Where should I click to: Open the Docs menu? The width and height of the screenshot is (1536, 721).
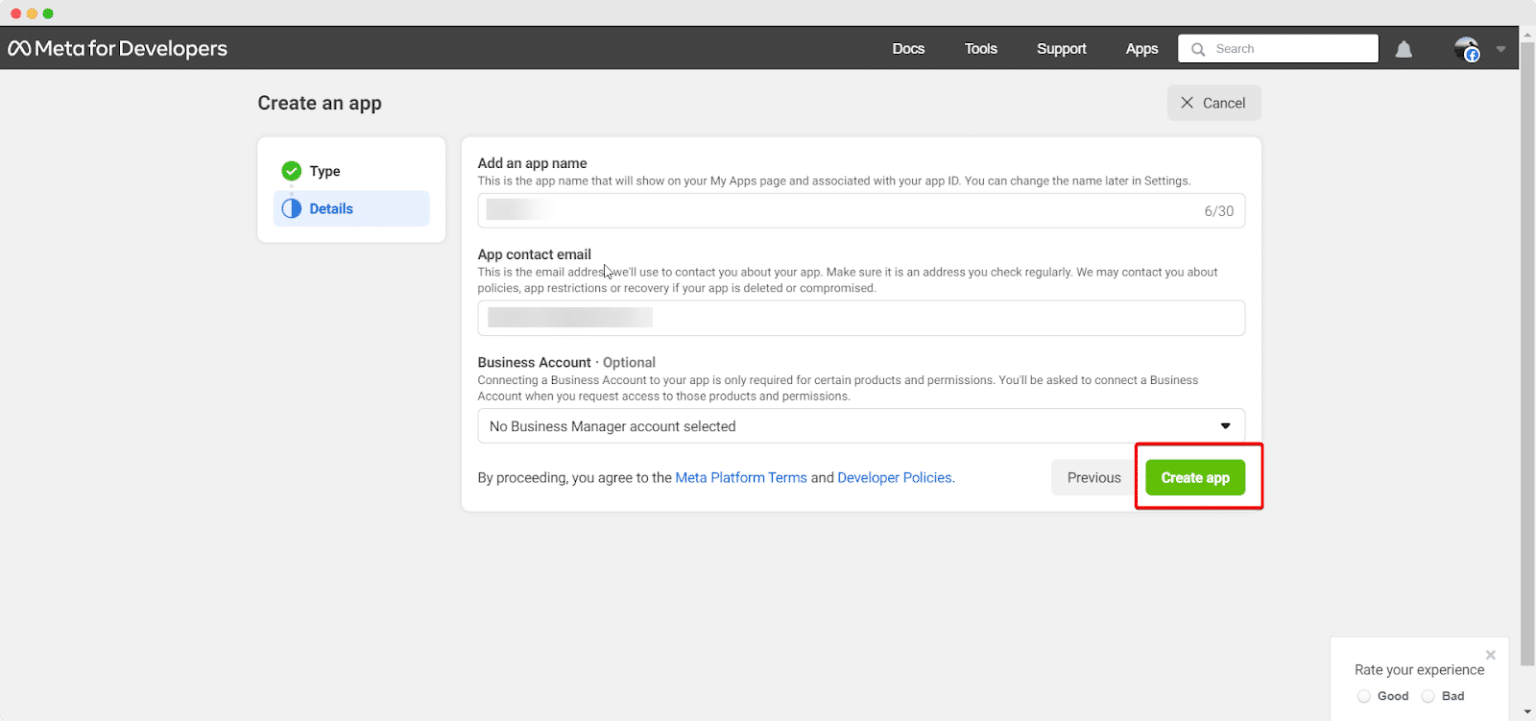pos(908,47)
